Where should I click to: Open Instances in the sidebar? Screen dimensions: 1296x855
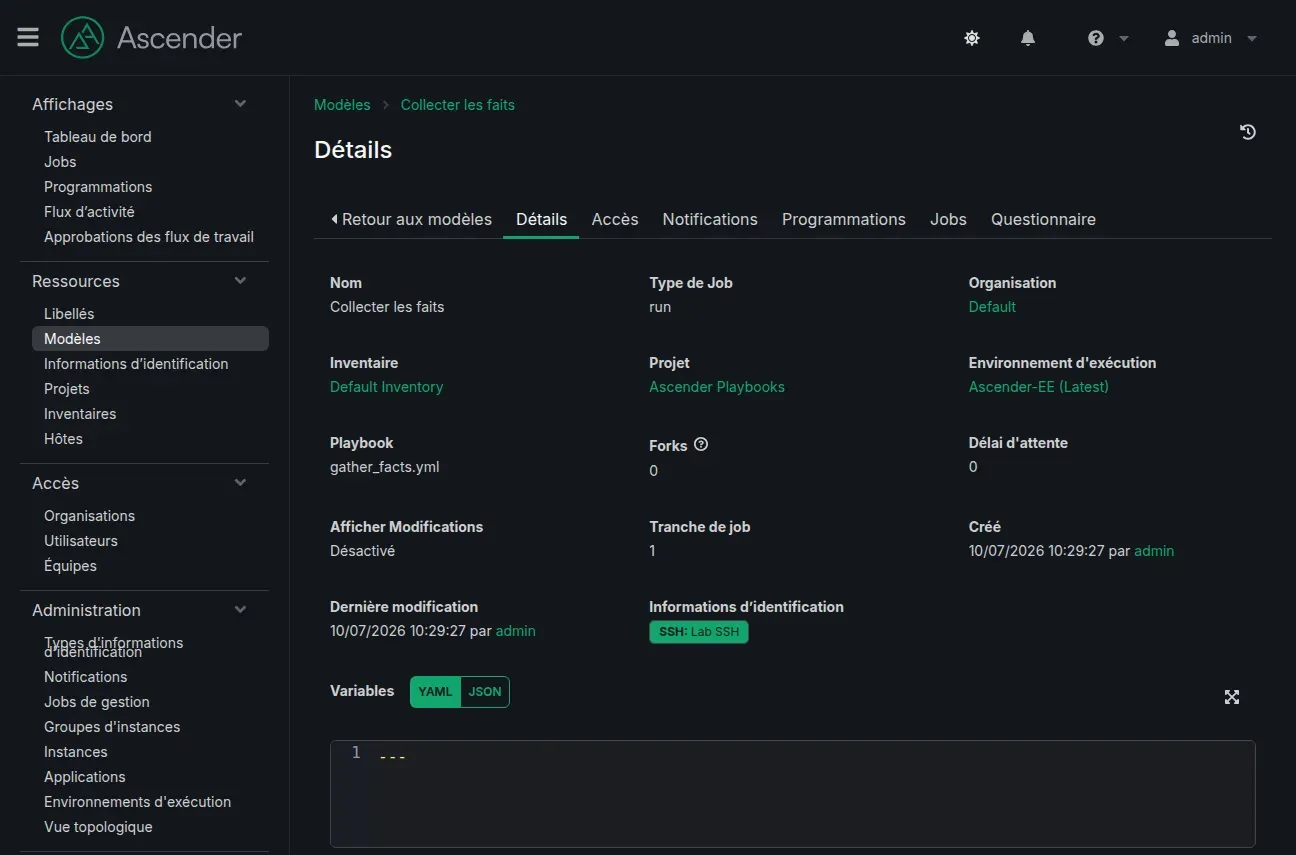pos(75,752)
